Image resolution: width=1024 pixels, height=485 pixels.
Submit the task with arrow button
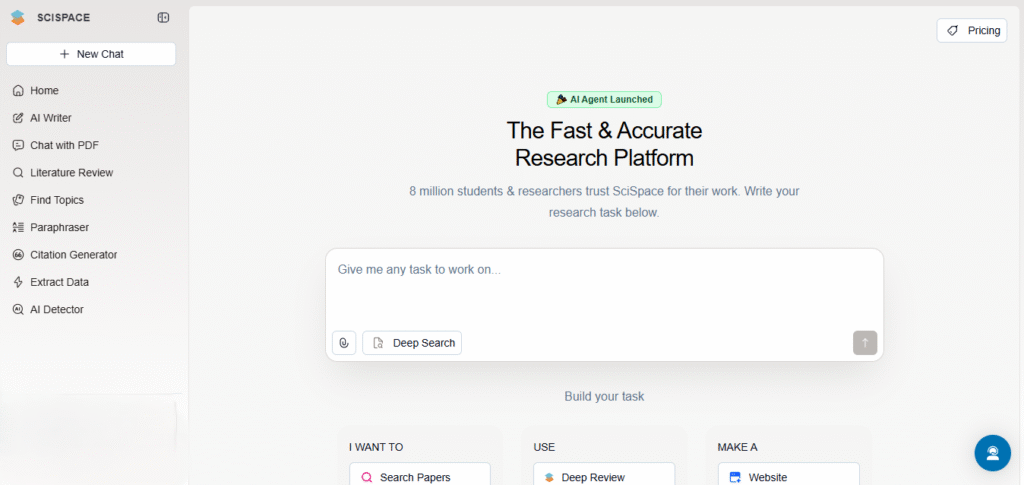coord(865,343)
